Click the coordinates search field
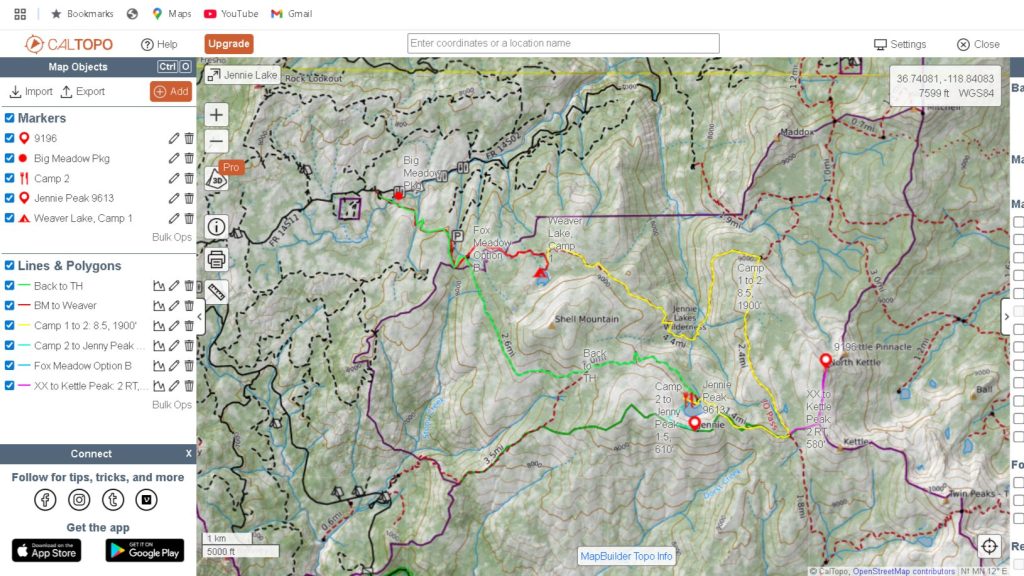The height and width of the screenshot is (576, 1024). coord(563,44)
